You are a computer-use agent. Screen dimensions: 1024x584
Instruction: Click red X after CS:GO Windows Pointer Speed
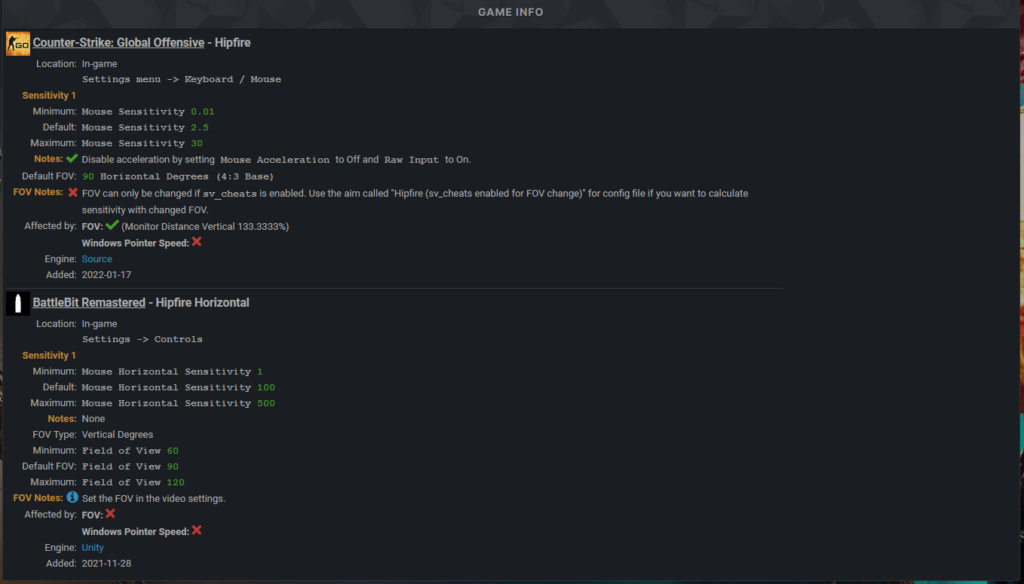[x=197, y=242]
